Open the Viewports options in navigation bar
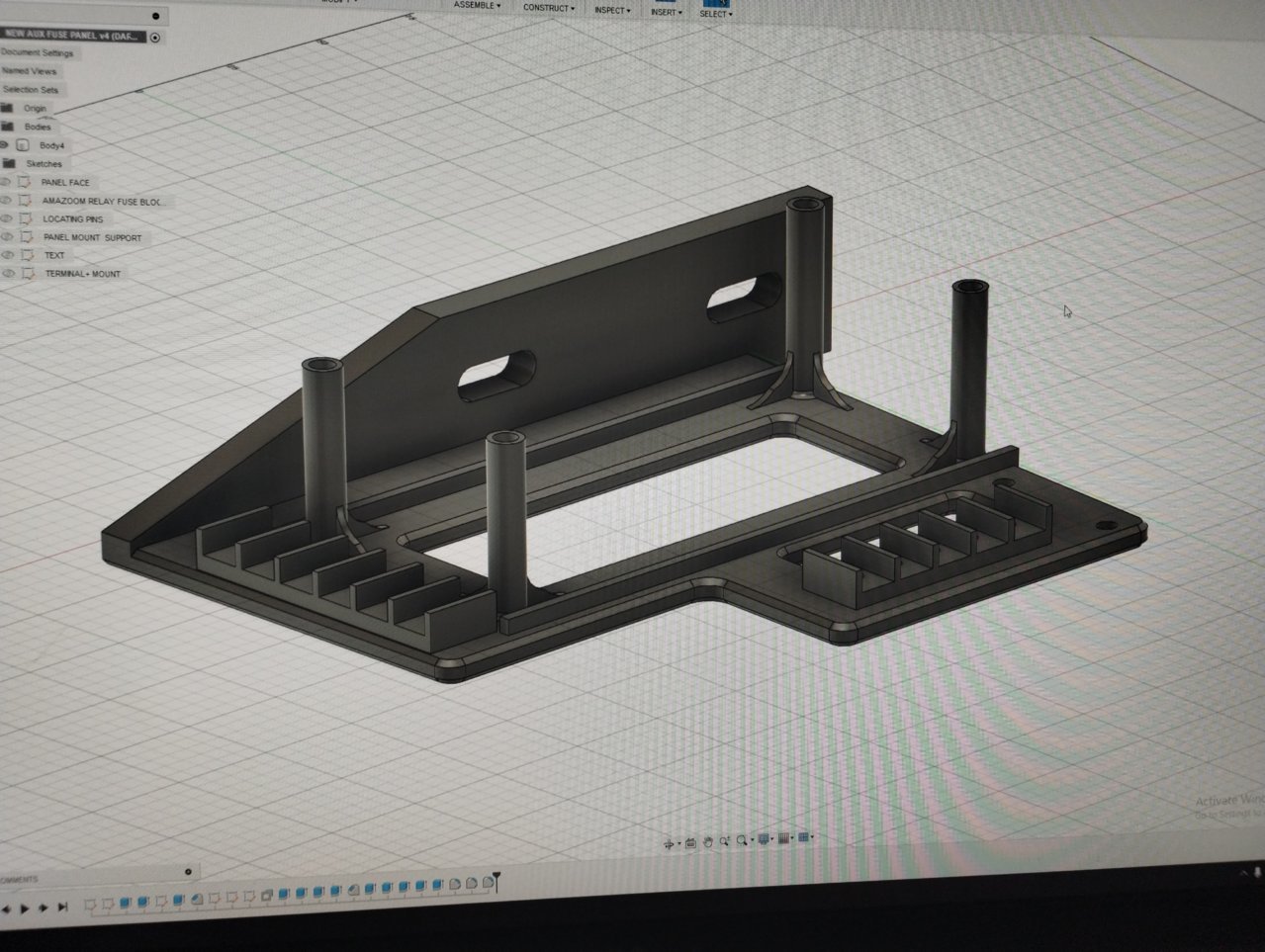Viewport: 1265px width, 952px height. (x=803, y=837)
